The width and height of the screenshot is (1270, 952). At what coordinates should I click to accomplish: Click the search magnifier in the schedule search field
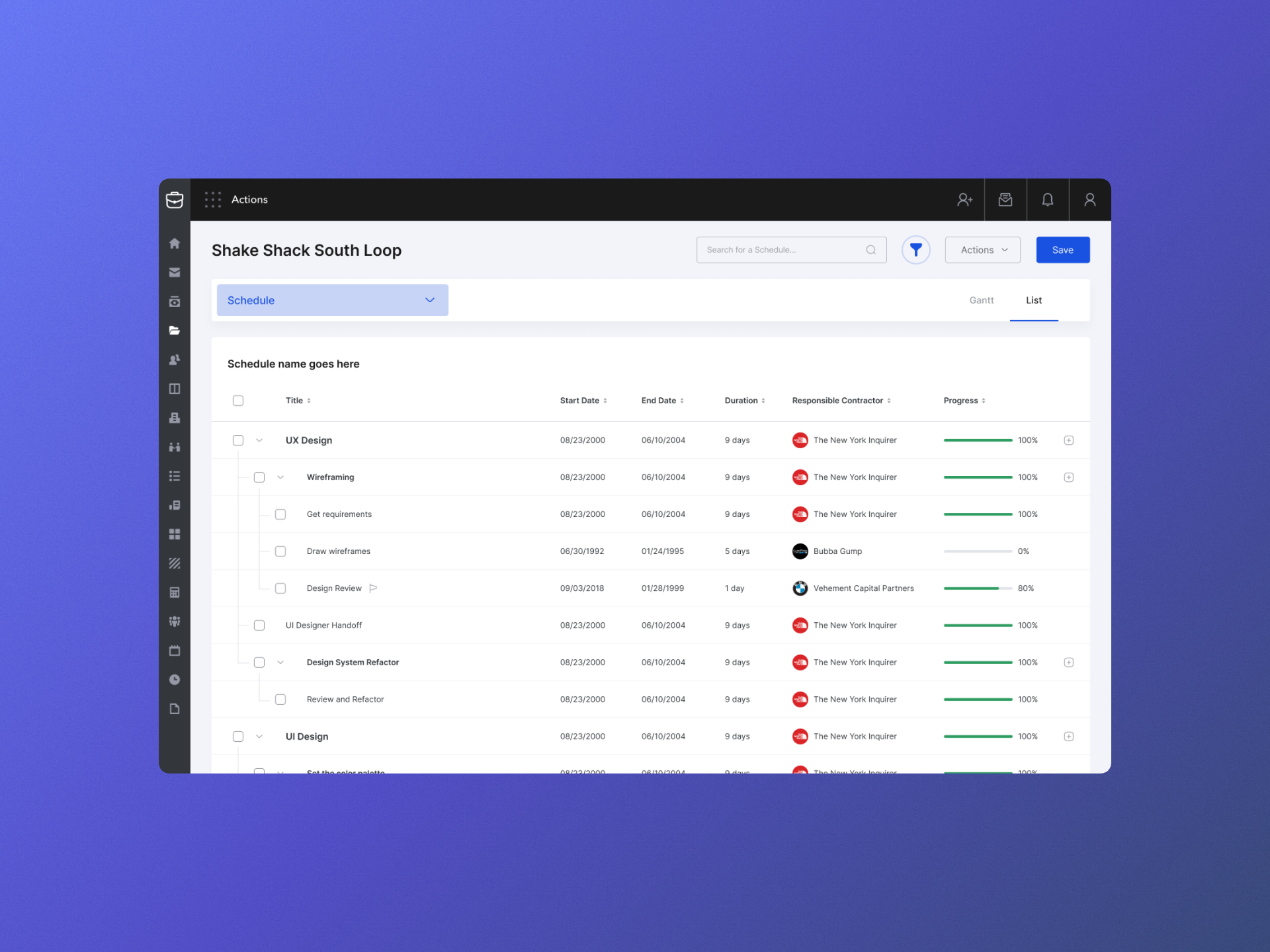pos(872,250)
